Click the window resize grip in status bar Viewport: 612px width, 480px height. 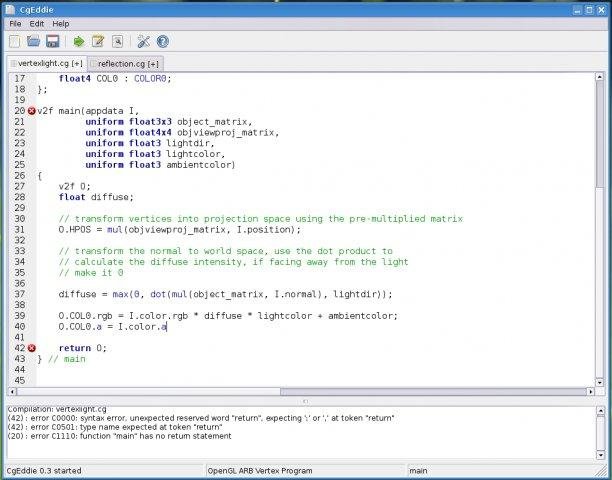[599, 470]
